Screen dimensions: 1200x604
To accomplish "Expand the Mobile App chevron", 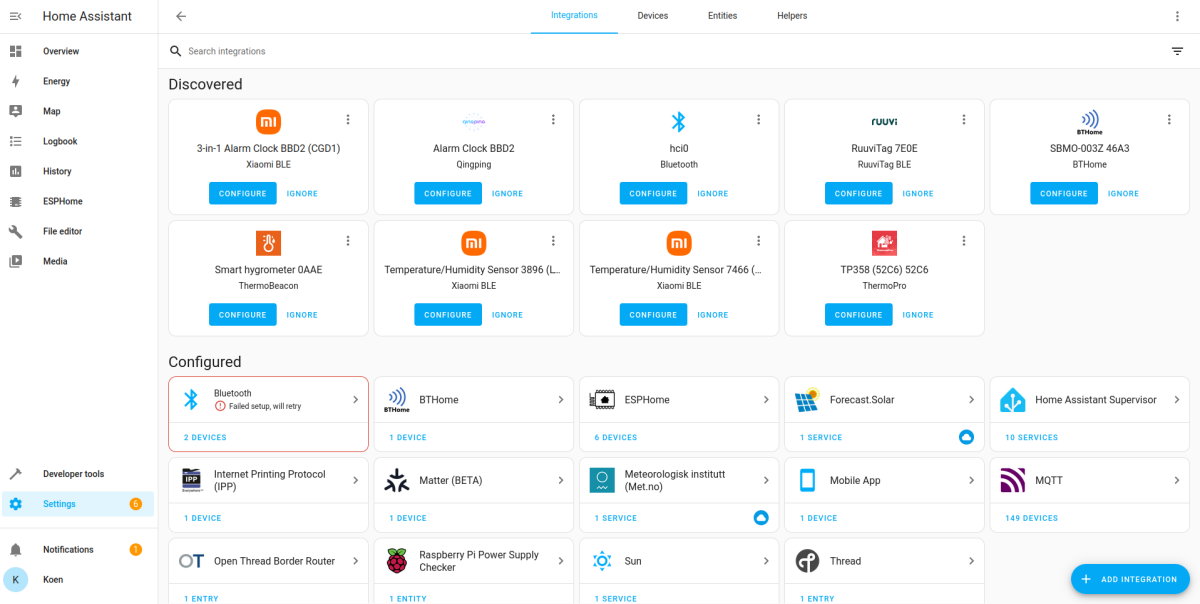I will pyautogui.click(x=971, y=481).
